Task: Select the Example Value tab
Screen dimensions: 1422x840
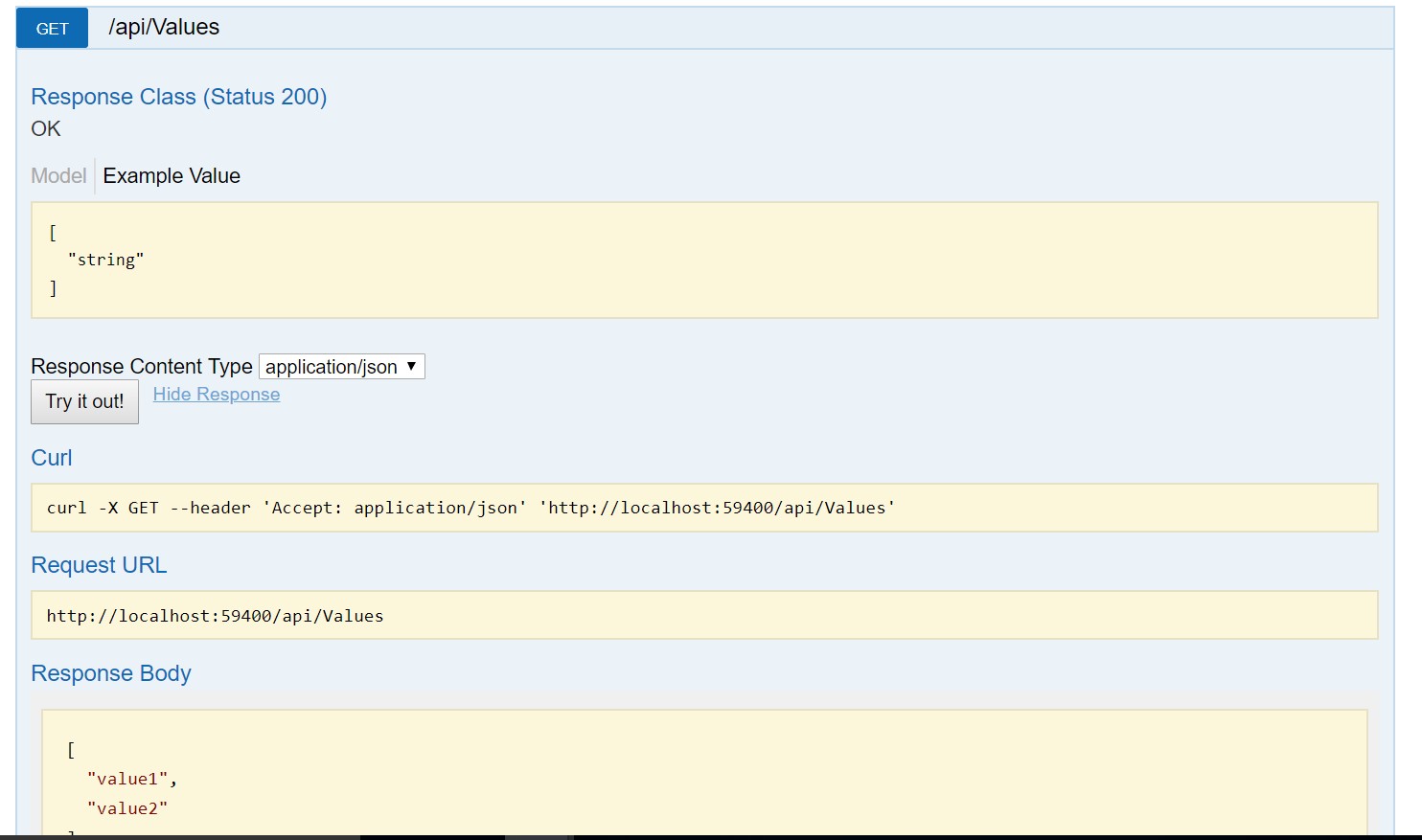Action: [172, 175]
